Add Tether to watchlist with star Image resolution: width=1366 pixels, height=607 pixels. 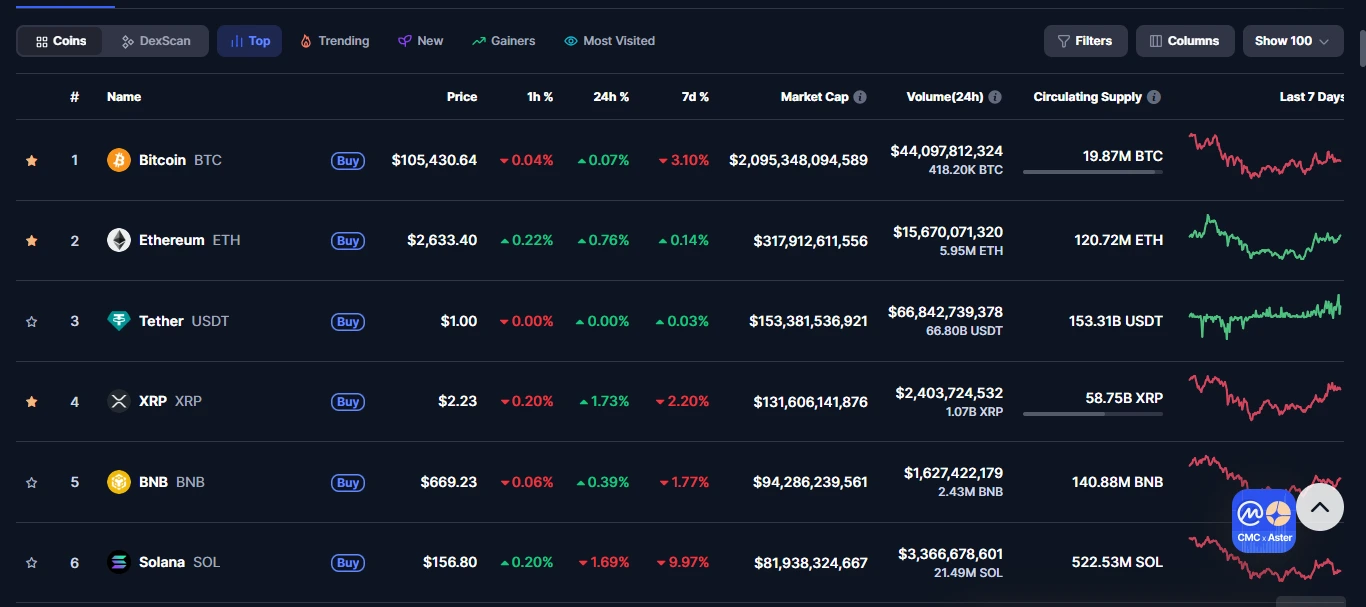[x=32, y=321]
